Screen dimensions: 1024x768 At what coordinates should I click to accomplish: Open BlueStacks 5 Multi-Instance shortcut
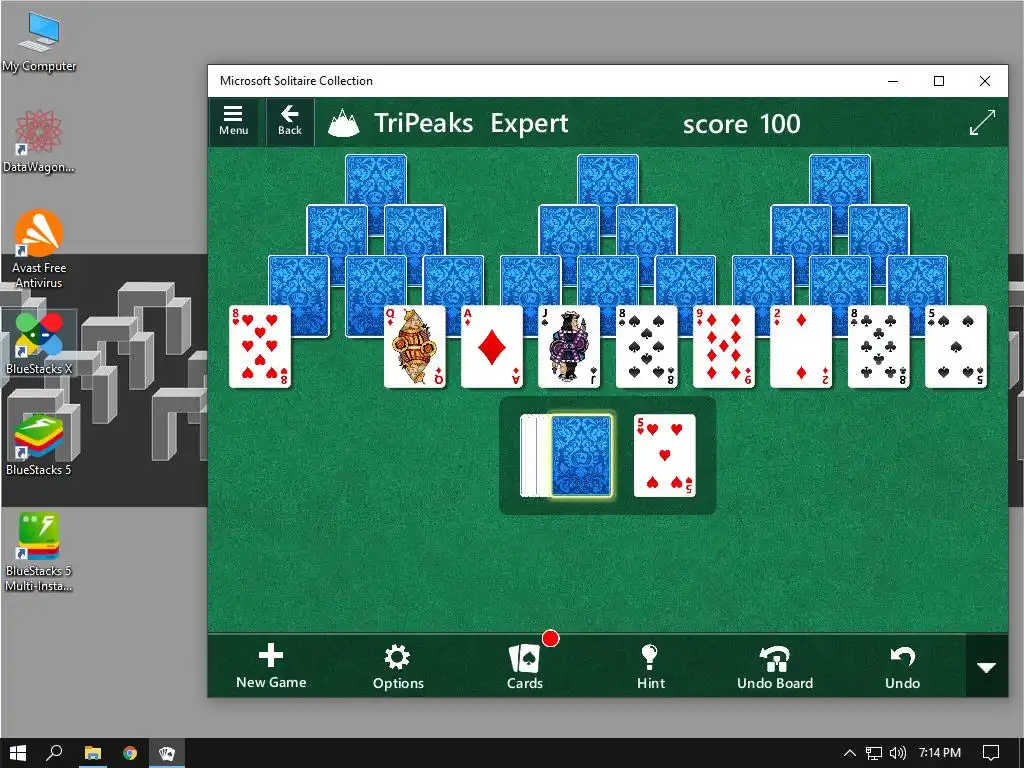pos(39,552)
